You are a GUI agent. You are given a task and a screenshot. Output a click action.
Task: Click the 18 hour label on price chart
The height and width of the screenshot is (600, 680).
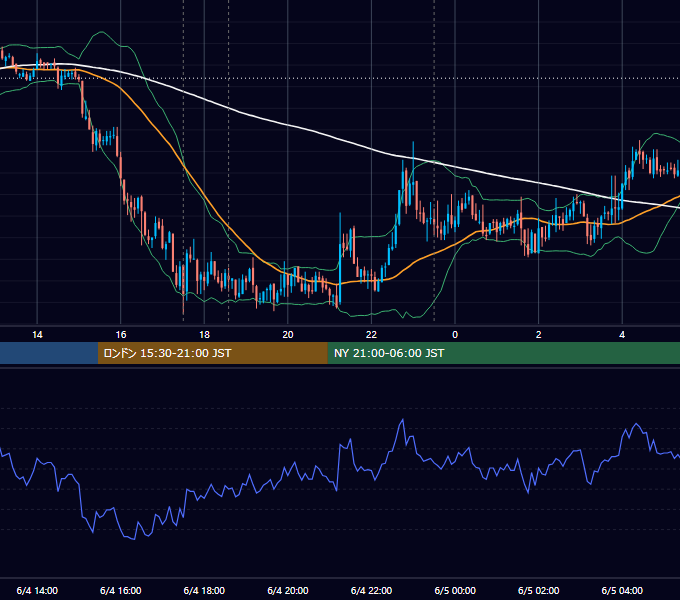204,335
